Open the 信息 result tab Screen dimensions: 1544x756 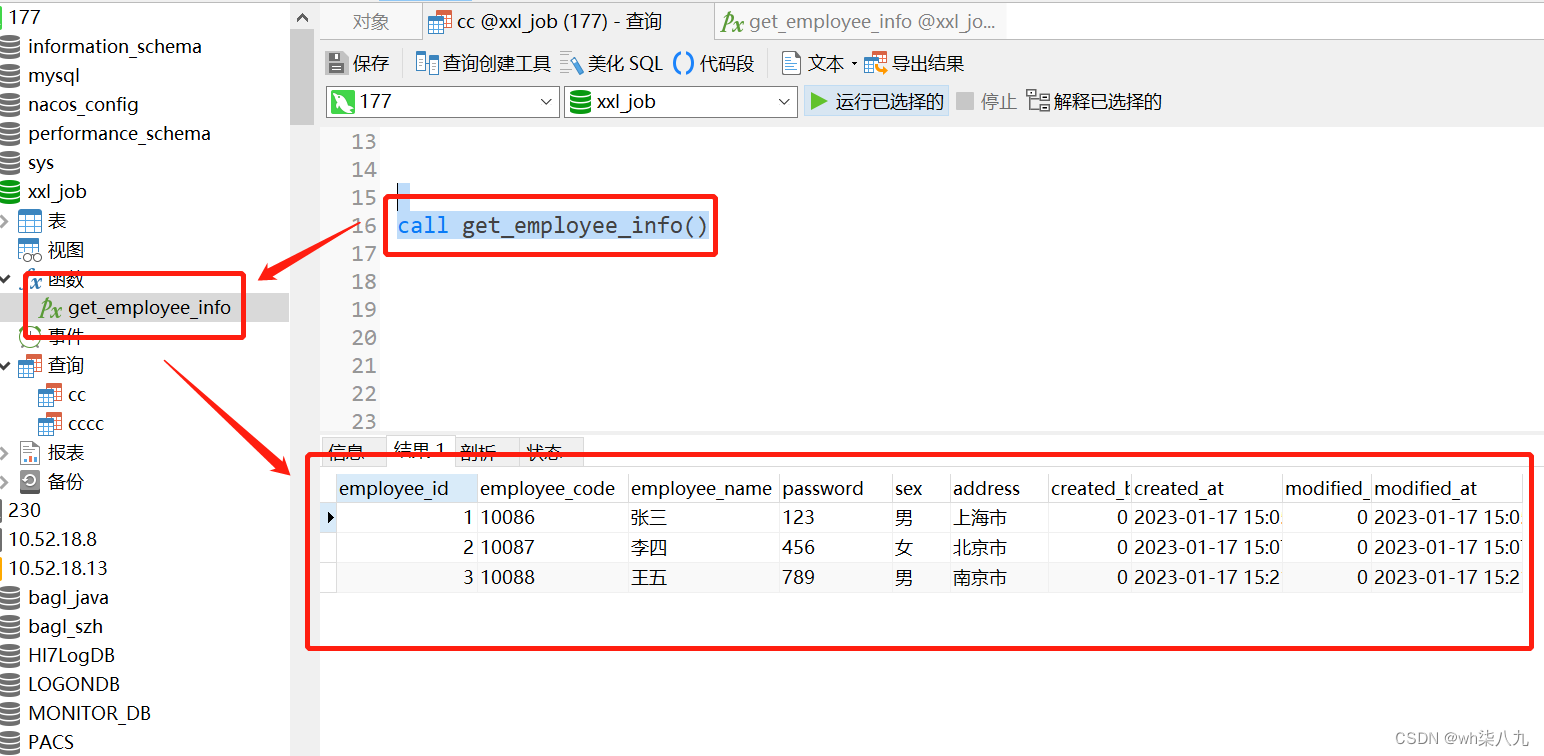(352, 452)
